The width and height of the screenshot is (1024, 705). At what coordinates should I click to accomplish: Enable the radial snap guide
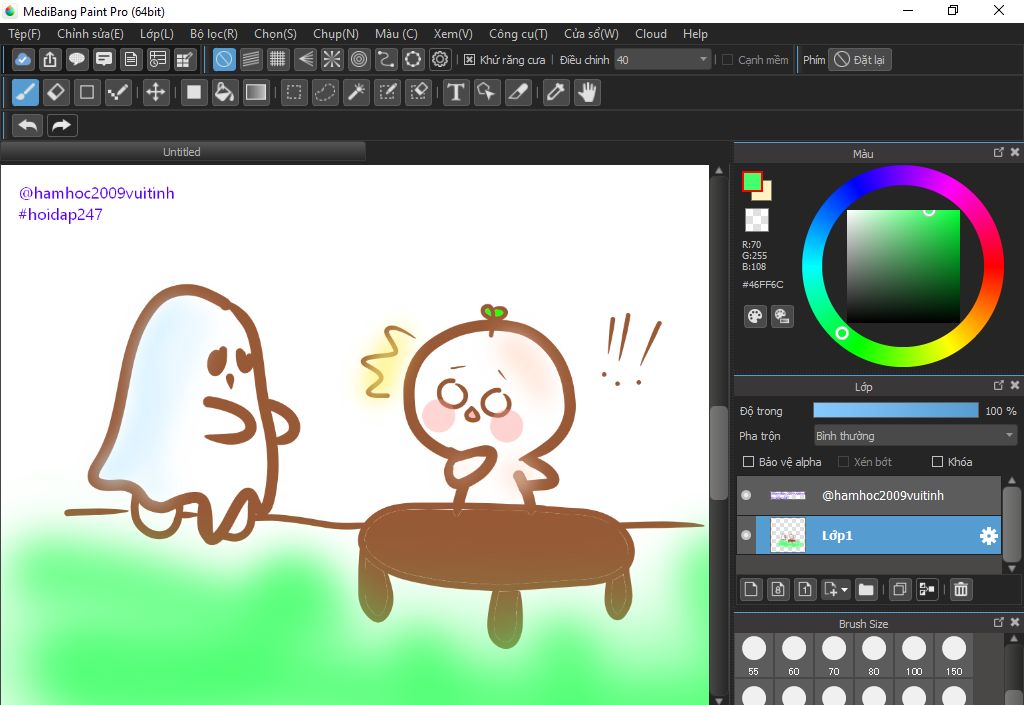332,59
